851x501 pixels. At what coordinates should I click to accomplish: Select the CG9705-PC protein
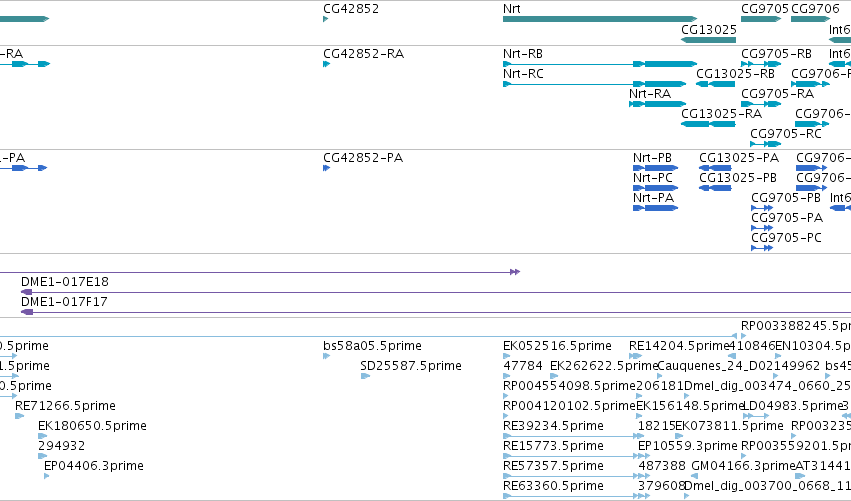coord(762,249)
